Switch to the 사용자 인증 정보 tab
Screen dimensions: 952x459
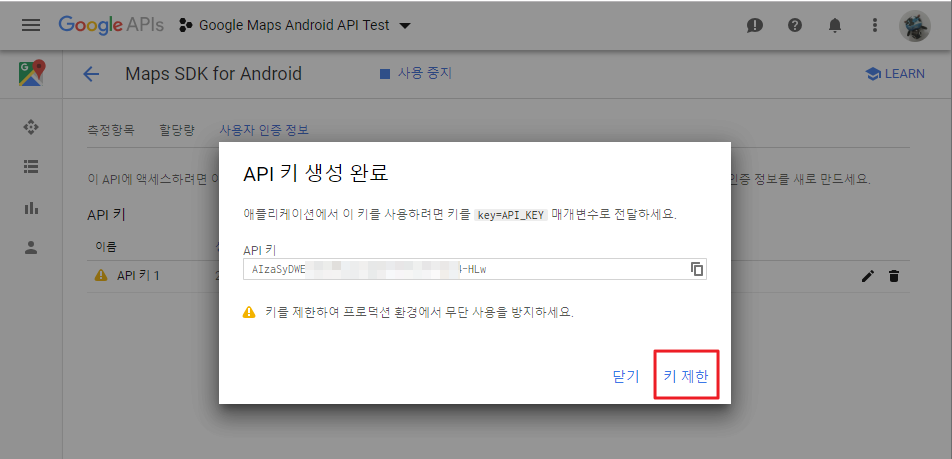pos(264,130)
